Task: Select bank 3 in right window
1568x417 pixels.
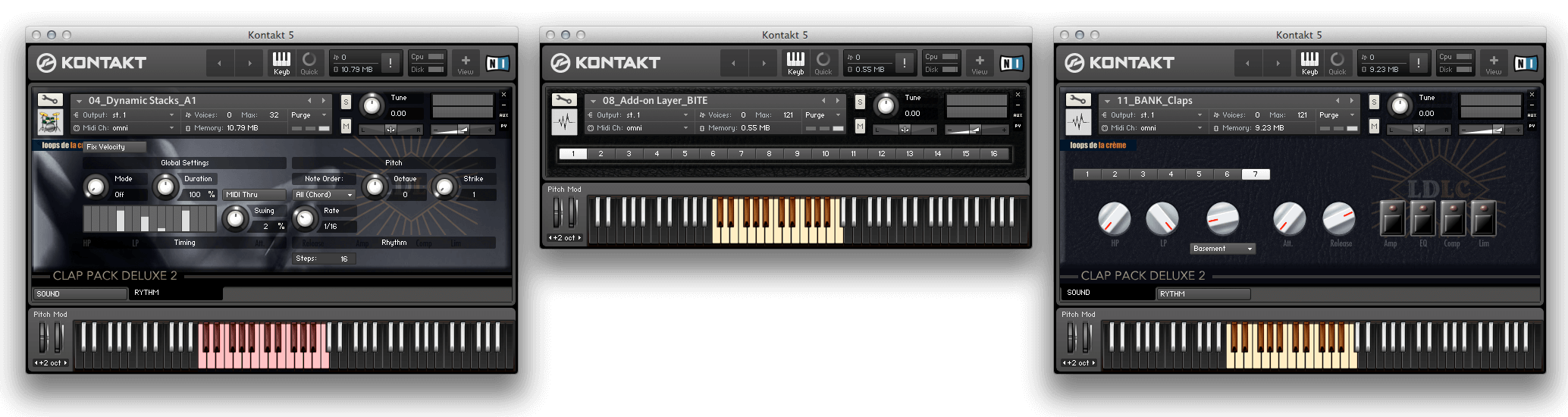Action: pos(1143,174)
